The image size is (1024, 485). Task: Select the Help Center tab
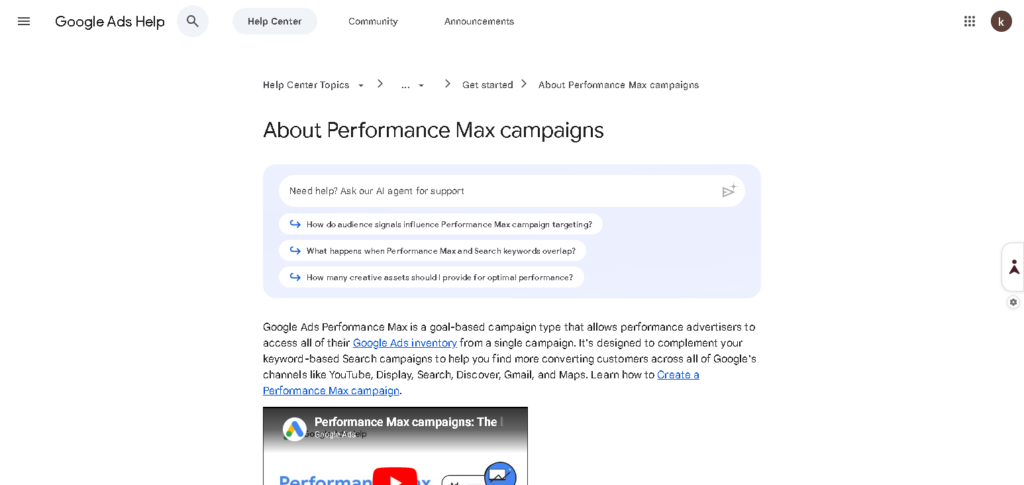click(x=274, y=21)
